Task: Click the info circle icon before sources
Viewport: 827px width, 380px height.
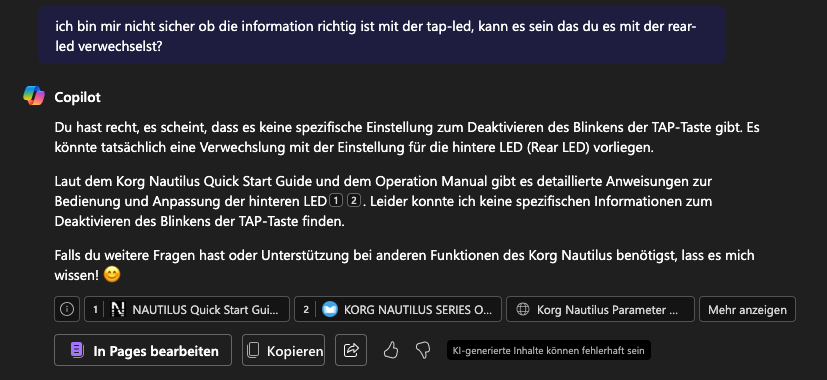Action: pyautogui.click(x=67, y=309)
